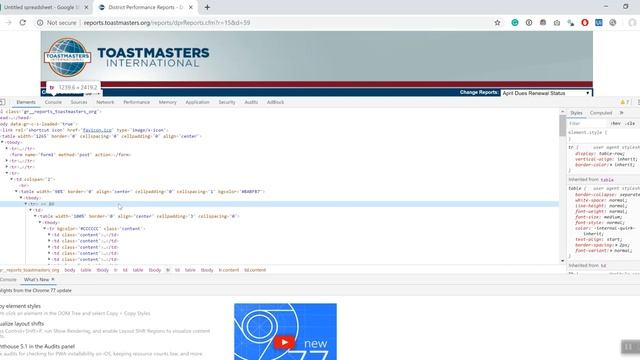
Task: Select gr__reports_toastmasters_org breadcrumb
Action: (29, 270)
